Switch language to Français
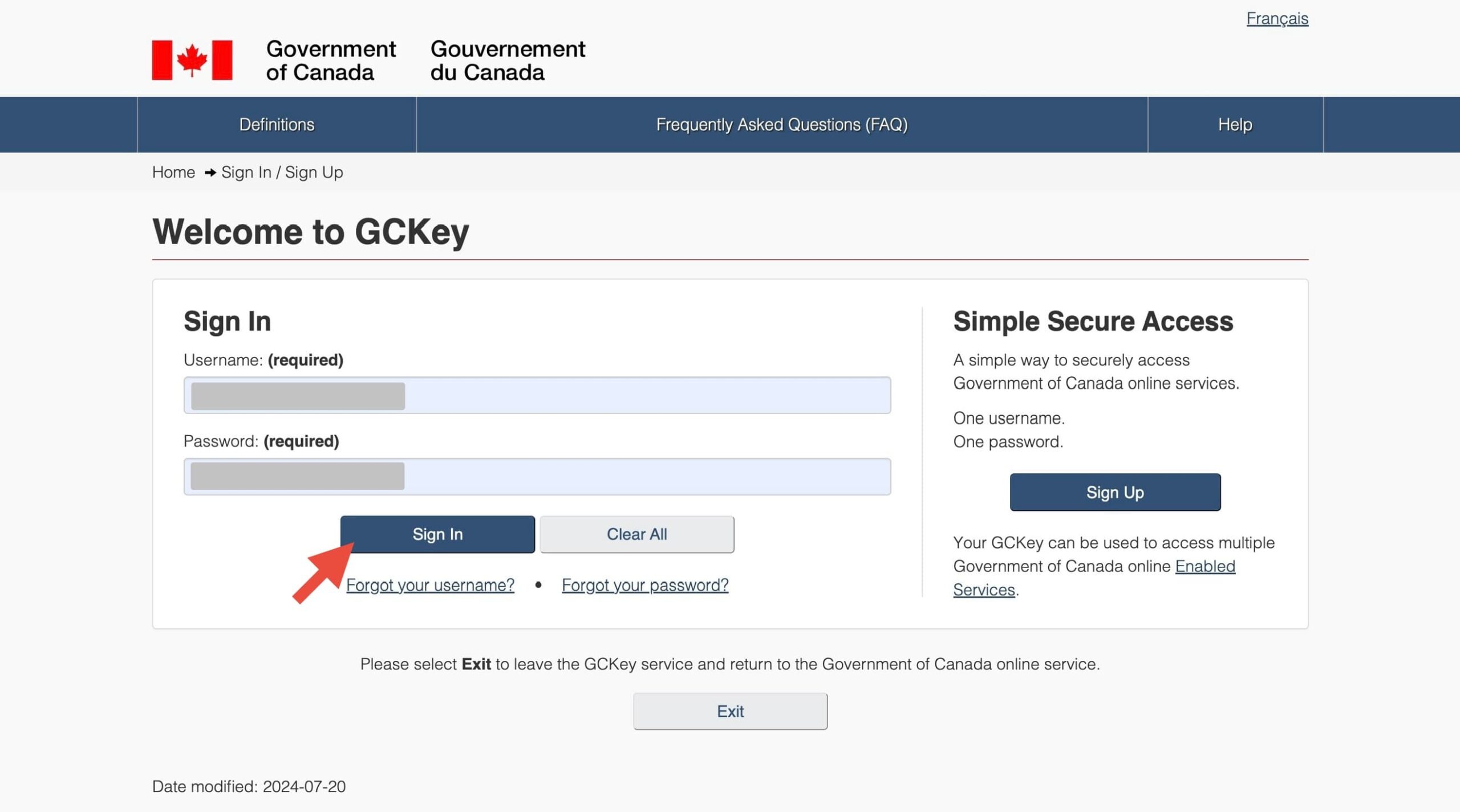 point(1276,19)
